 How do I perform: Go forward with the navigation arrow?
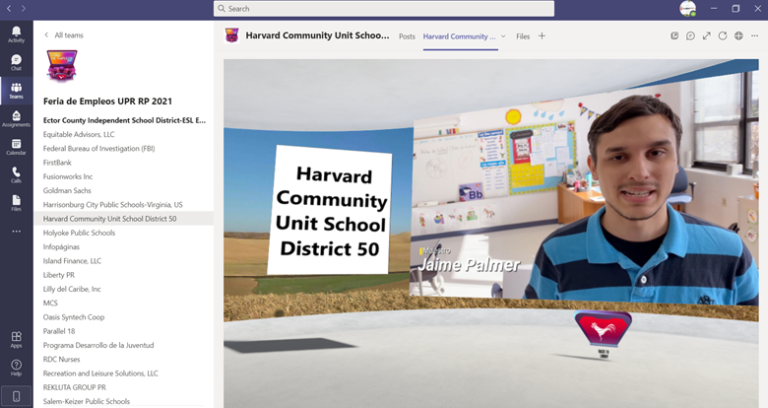click(x=23, y=8)
